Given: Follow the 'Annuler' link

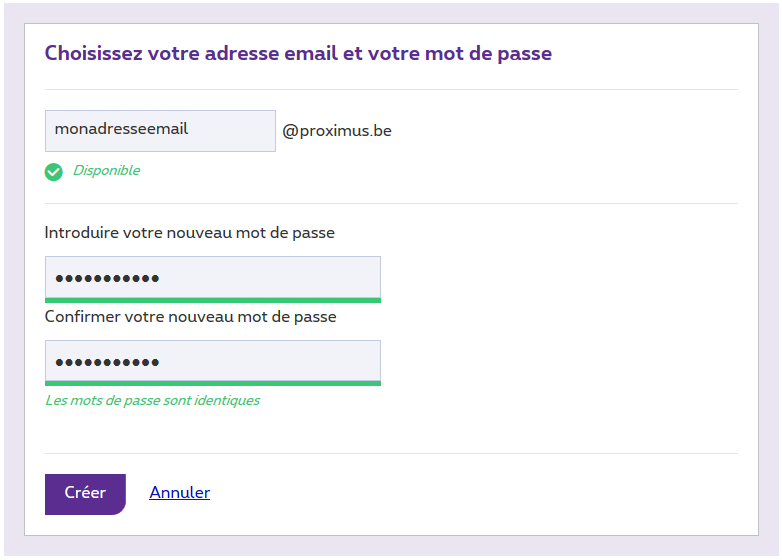Looking at the screenshot, I should [179, 493].
